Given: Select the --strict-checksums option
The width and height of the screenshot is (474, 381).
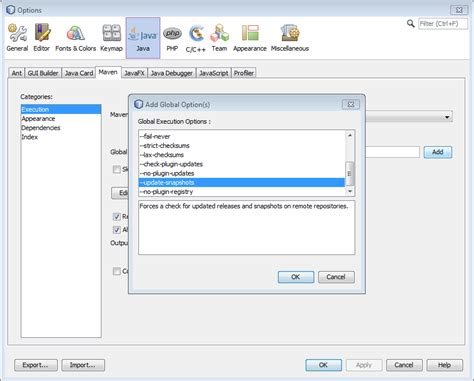Looking at the screenshot, I should (x=242, y=146).
